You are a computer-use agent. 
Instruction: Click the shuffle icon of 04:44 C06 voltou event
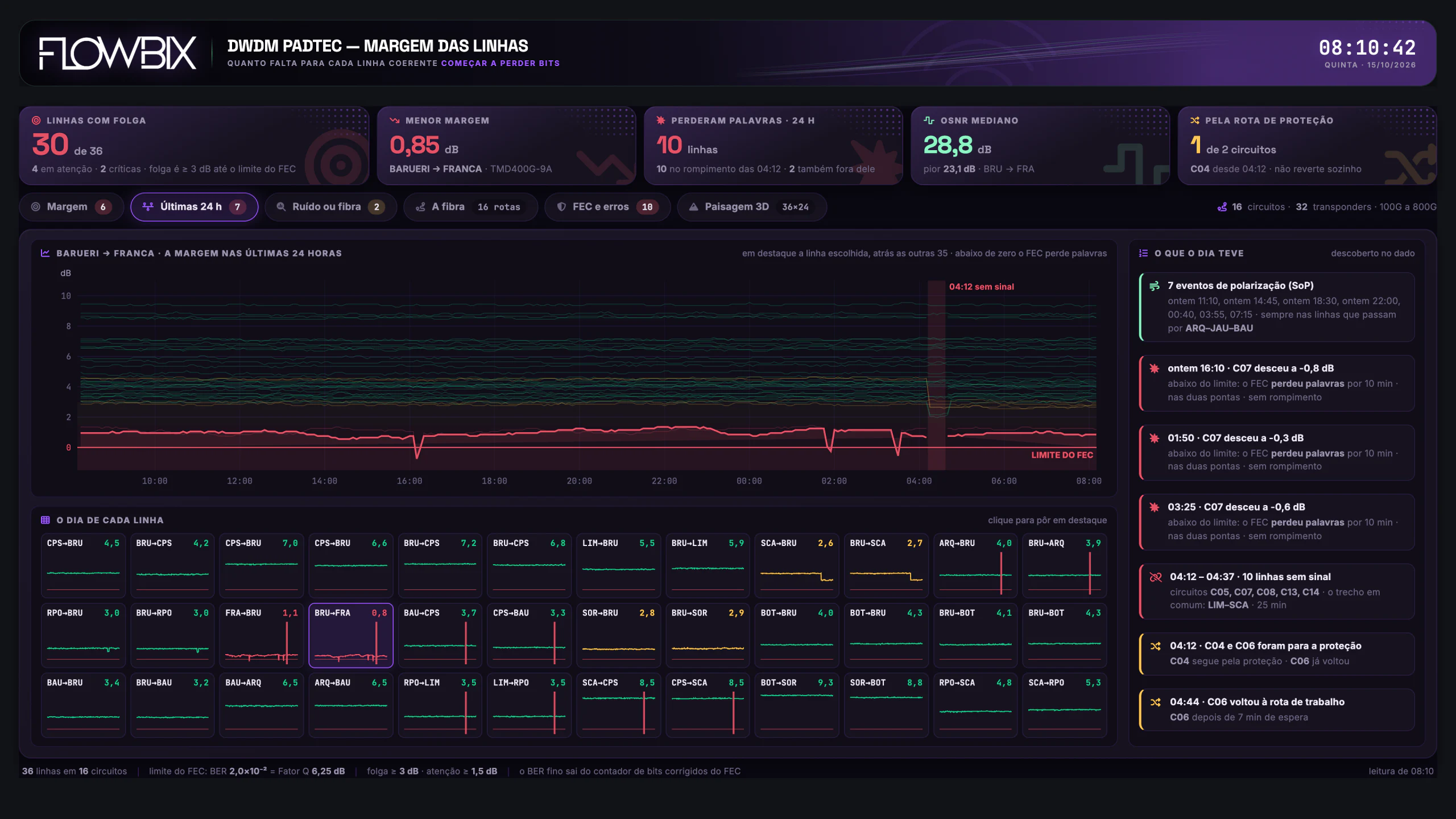pos(1156,702)
